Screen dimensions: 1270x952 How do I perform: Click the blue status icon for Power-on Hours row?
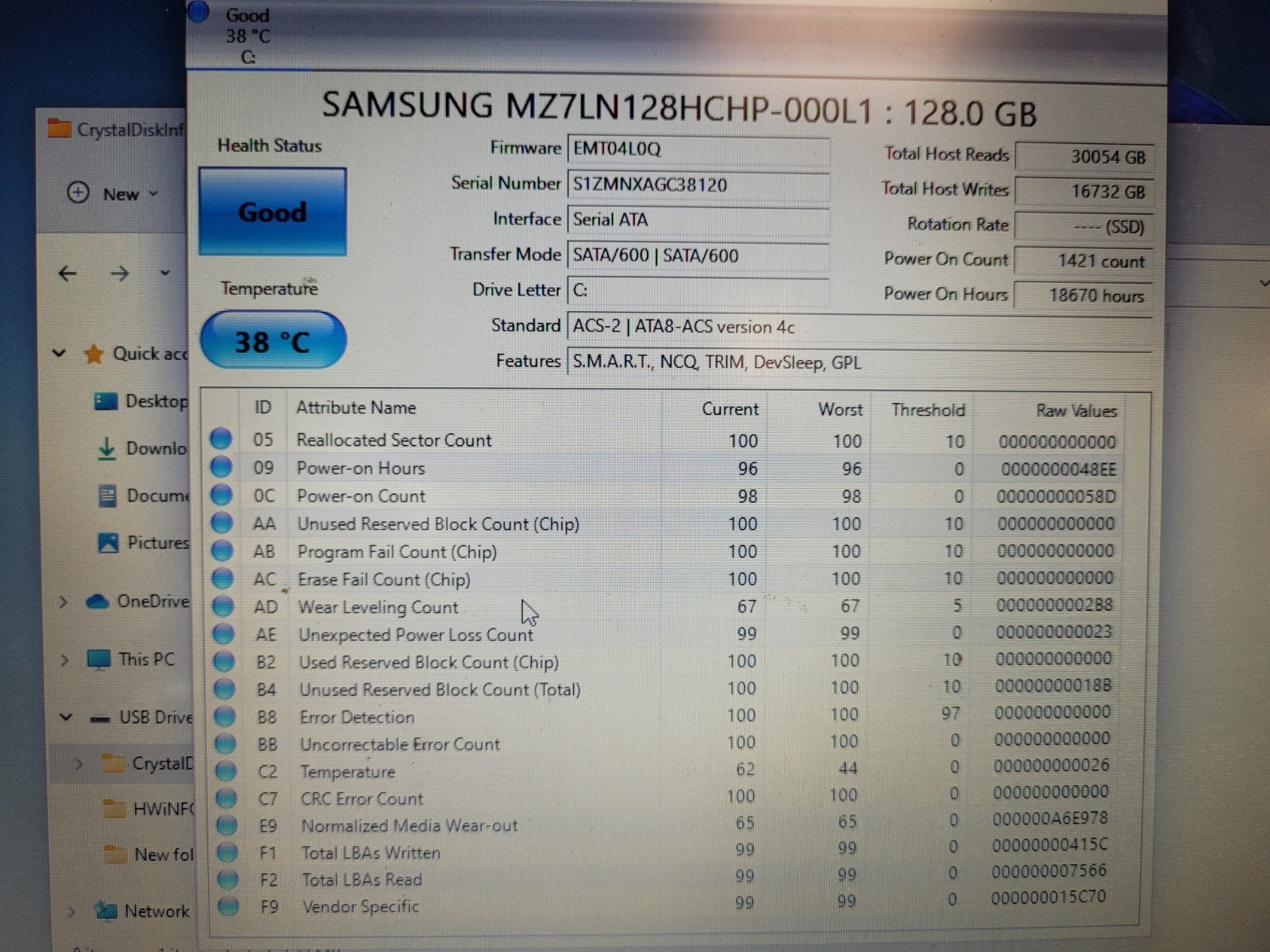221,466
